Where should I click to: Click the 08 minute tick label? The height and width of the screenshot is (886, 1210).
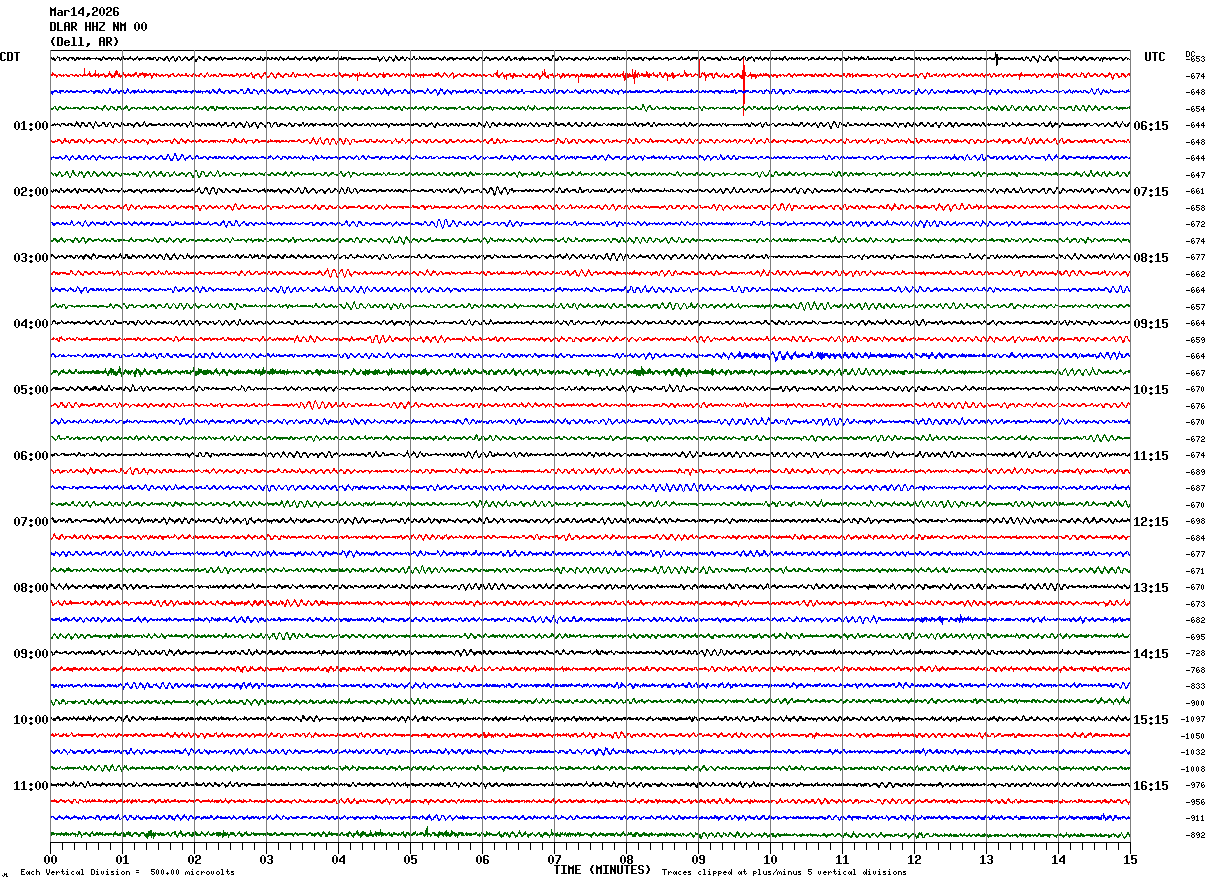coord(626,859)
